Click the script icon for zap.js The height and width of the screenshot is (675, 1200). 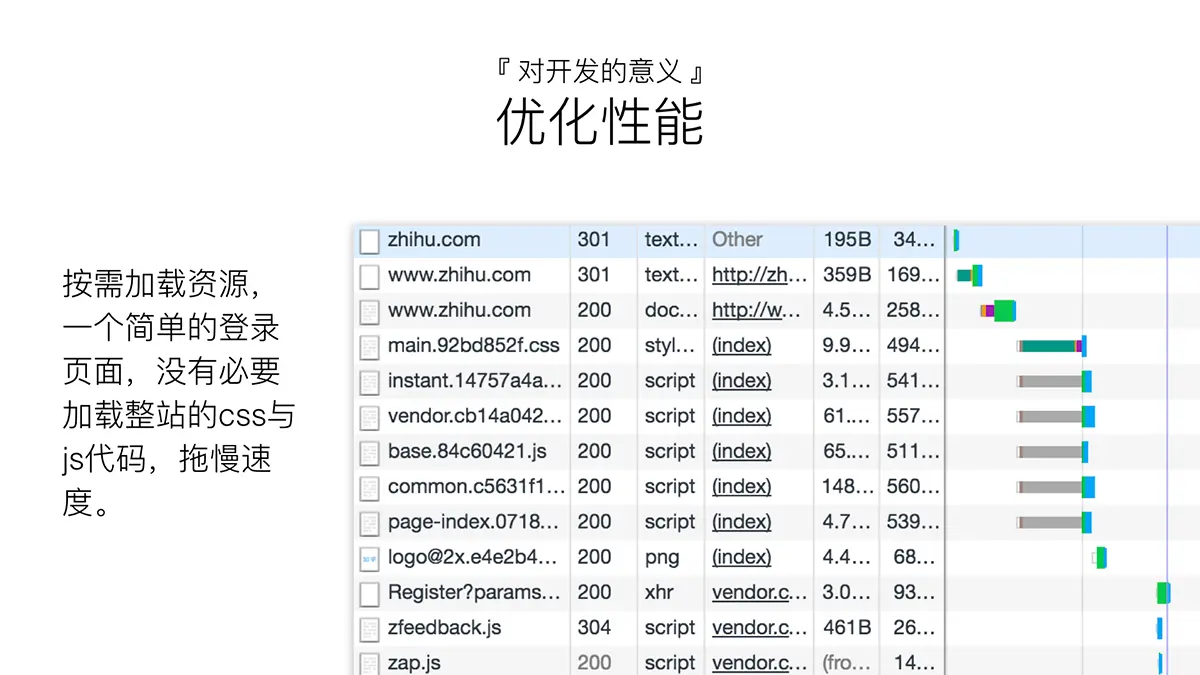tap(370, 663)
